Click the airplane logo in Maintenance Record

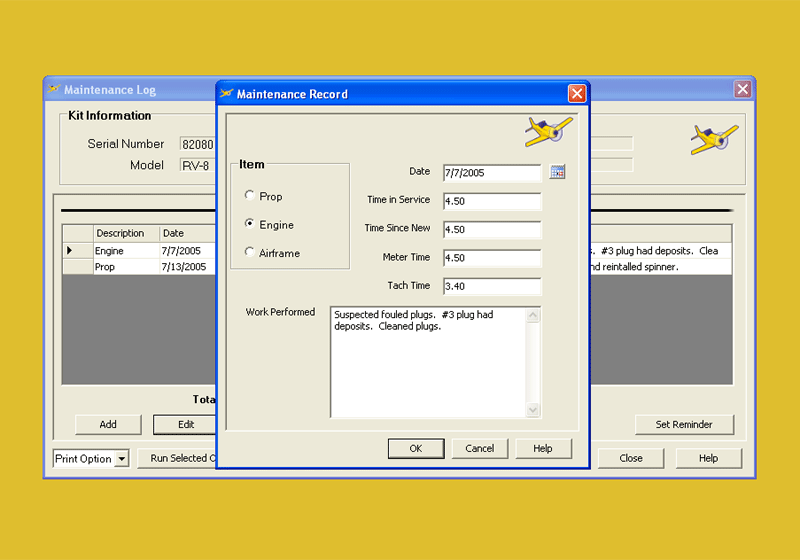pyautogui.click(x=548, y=131)
